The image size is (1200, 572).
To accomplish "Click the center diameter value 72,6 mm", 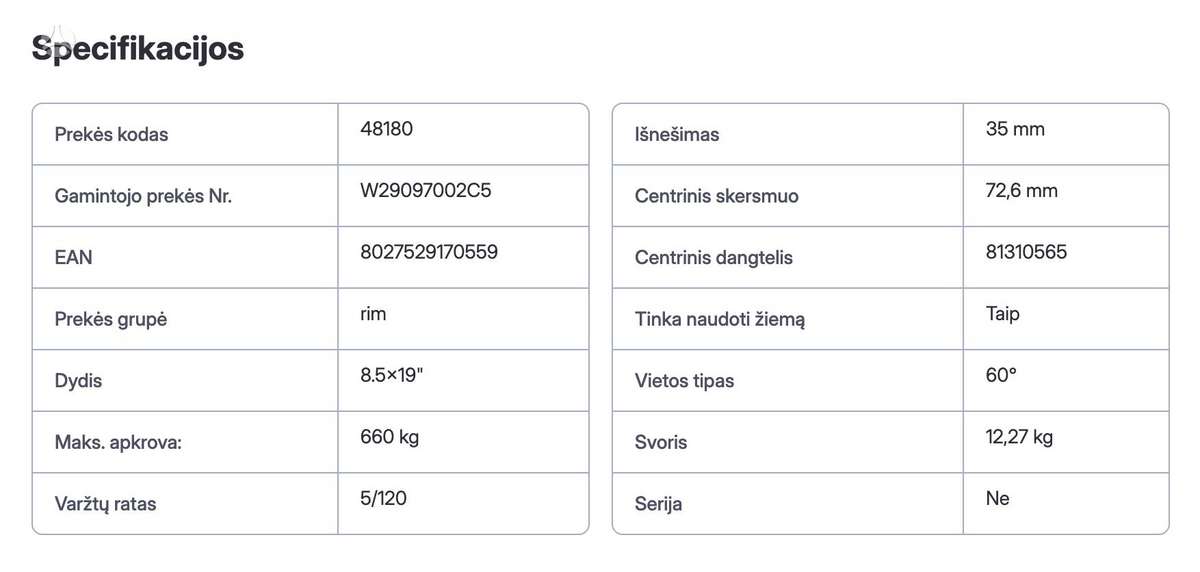I will [1021, 191].
